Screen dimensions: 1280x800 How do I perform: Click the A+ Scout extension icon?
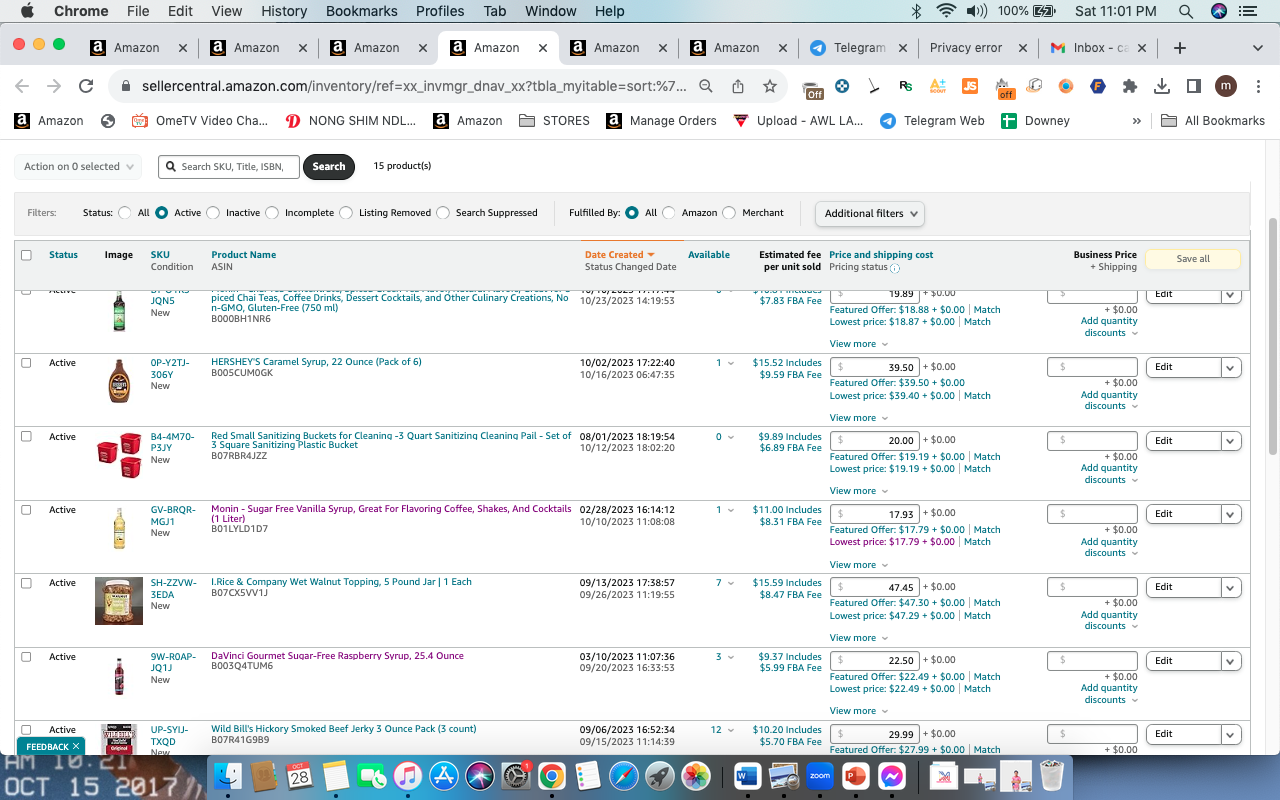pos(937,87)
